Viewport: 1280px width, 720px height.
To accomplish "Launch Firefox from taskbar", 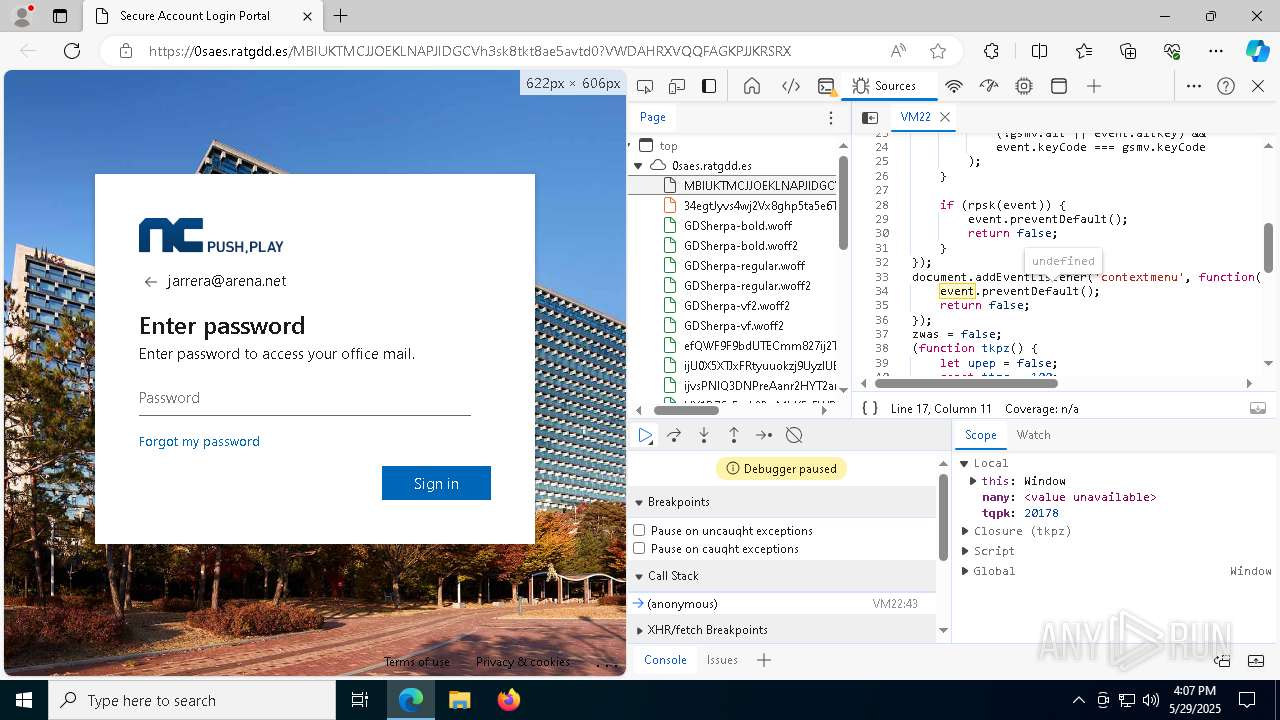I will (508, 700).
